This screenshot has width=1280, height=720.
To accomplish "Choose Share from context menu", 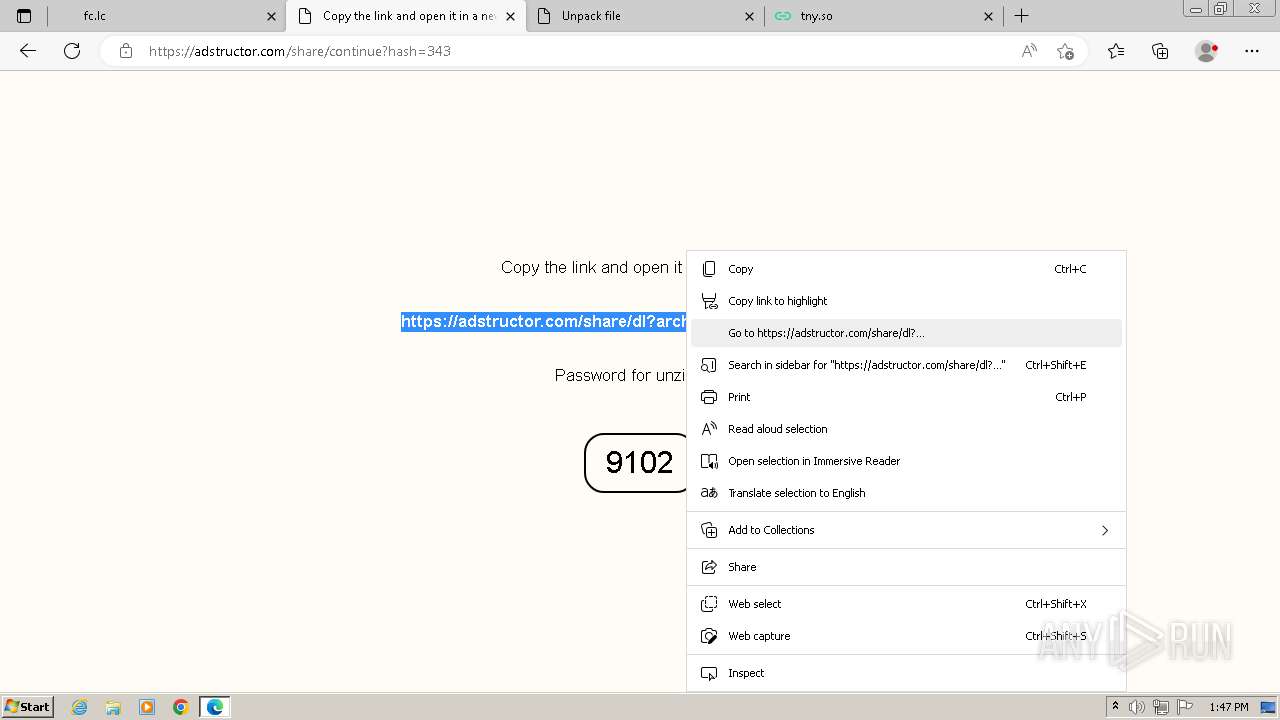I will click(906, 567).
